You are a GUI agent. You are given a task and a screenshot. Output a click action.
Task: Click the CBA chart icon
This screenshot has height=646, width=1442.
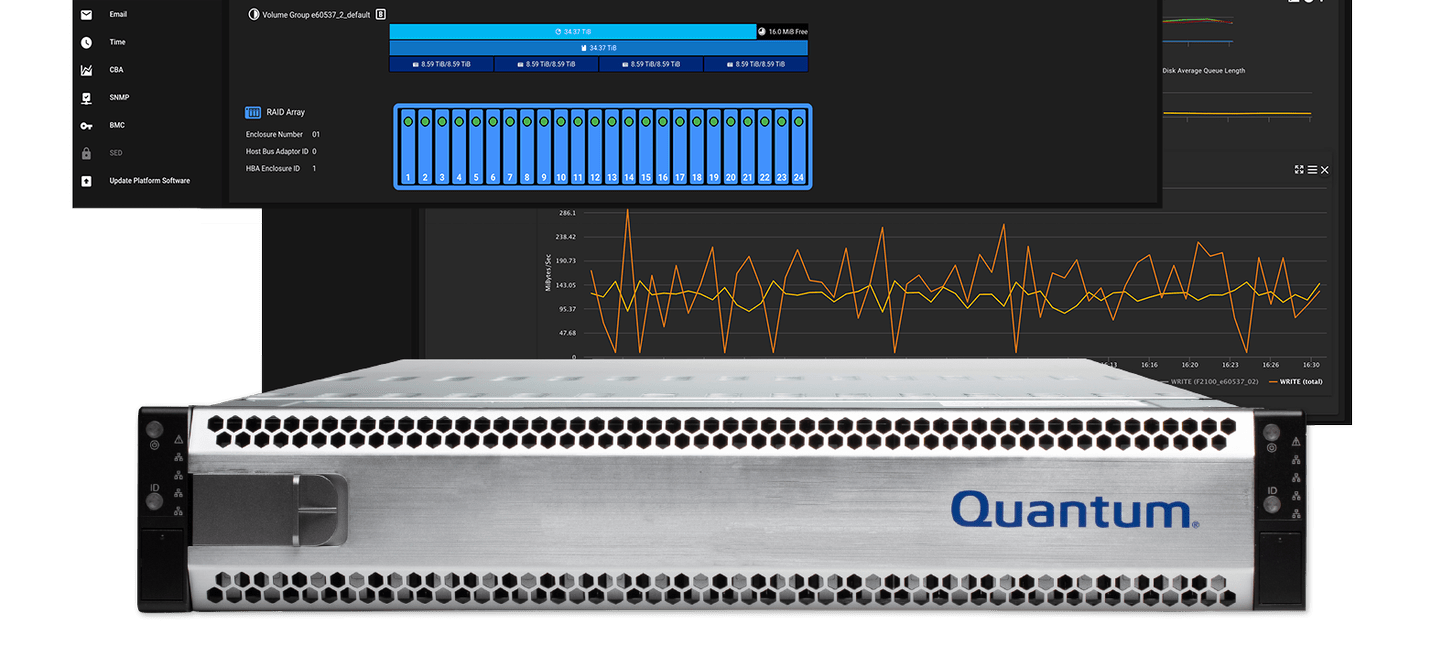click(x=87, y=71)
